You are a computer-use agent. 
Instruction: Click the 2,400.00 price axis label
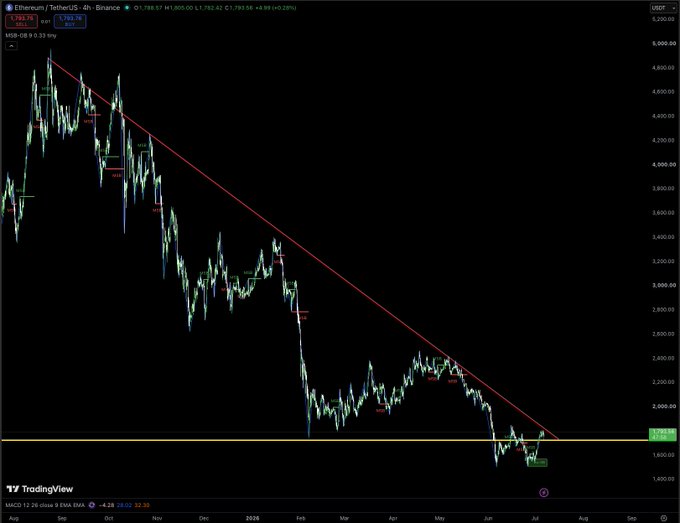coord(664,358)
